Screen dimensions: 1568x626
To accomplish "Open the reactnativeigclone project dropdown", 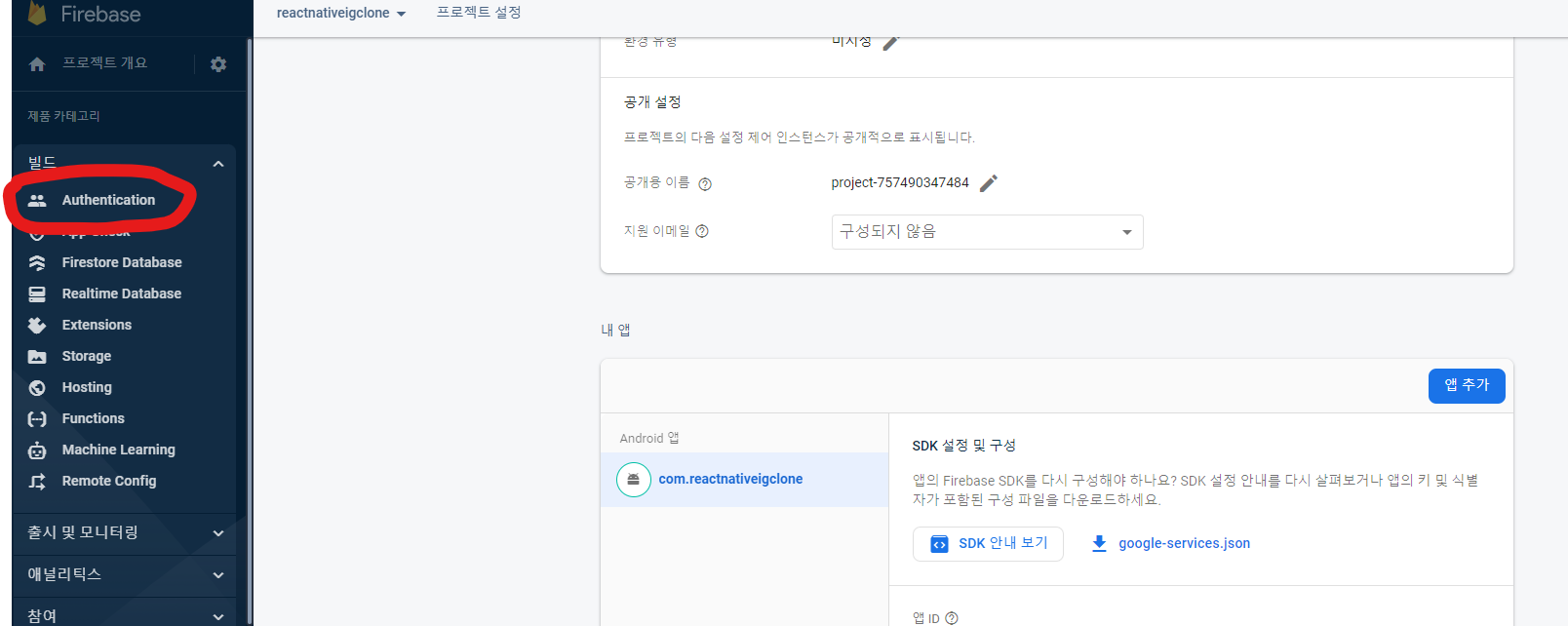I will click(x=341, y=13).
